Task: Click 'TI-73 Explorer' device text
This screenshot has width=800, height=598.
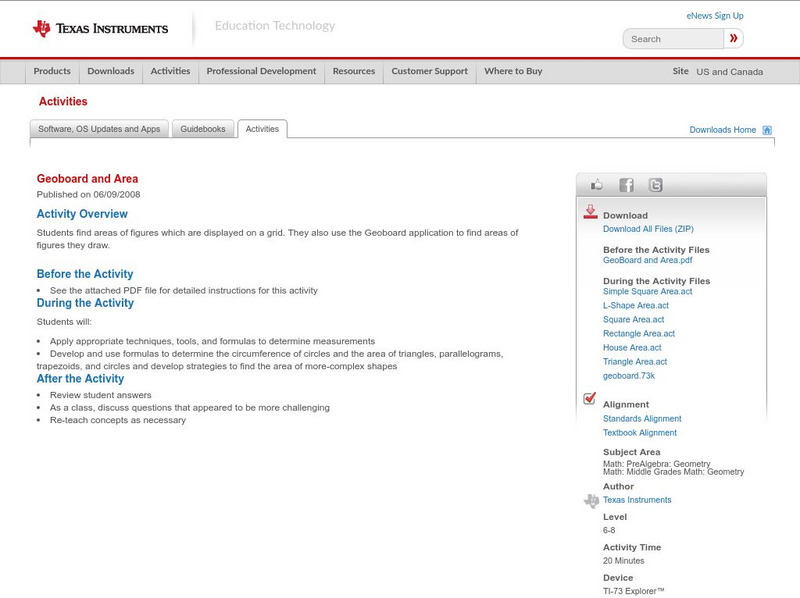Action: point(634,591)
